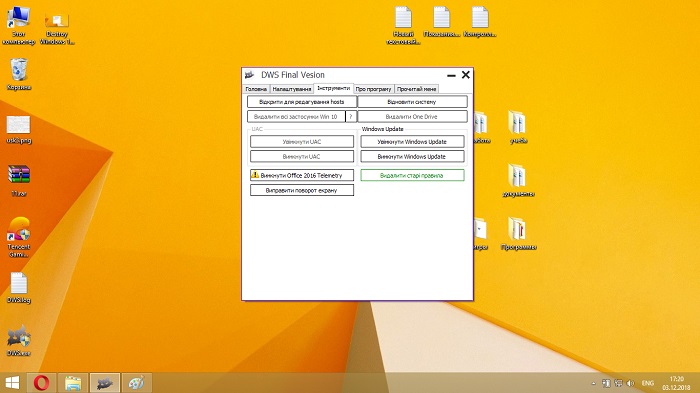This screenshot has width=700, height=393.
Task: Click the taskbar clock and date
Action: point(677,383)
